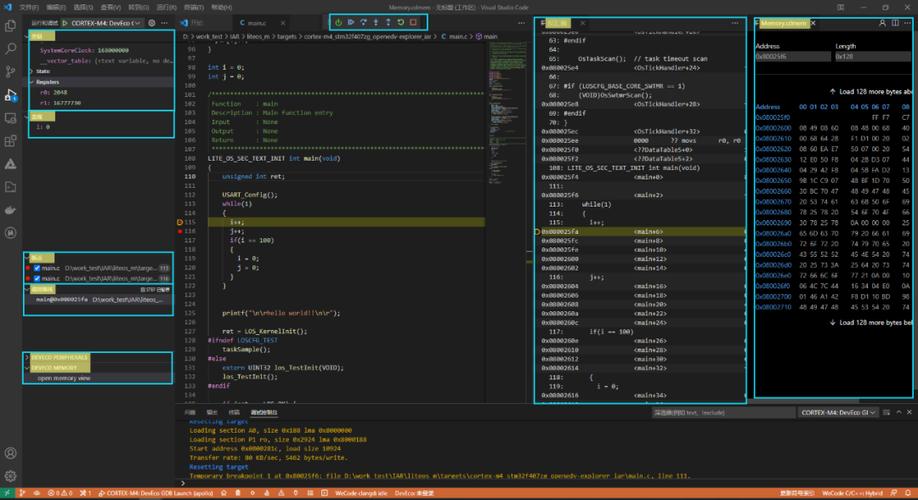Open Extensions view in activity bar

coord(11,141)
